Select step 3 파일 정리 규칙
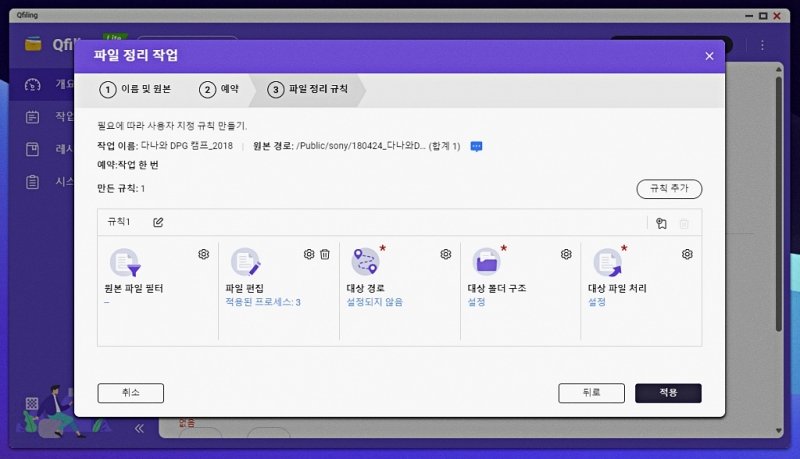The height and width of the screenshot is (459, 800). [310, 90]
